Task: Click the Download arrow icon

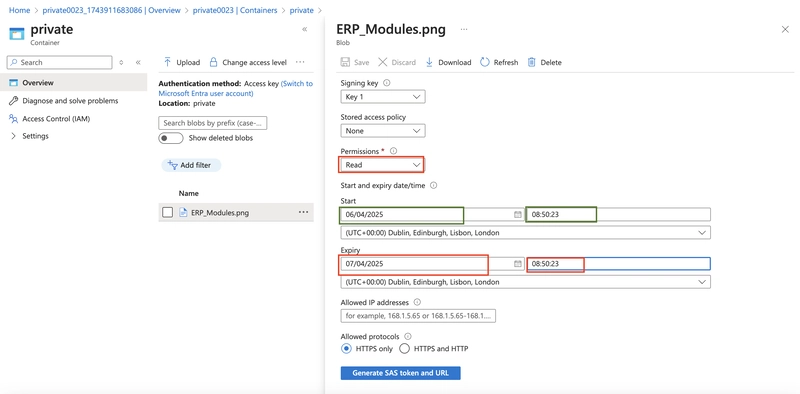Action: [429, 62]
